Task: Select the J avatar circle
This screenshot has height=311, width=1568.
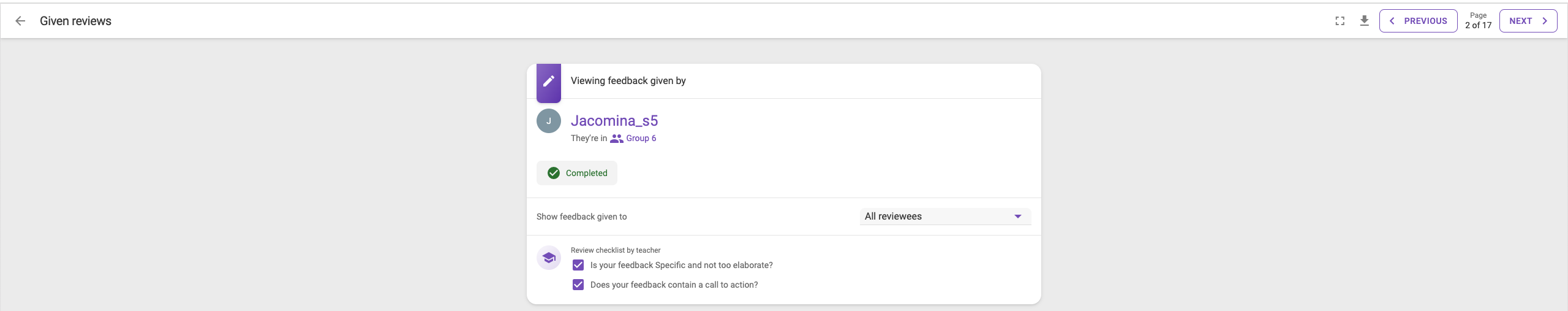Action: [549, 121]
